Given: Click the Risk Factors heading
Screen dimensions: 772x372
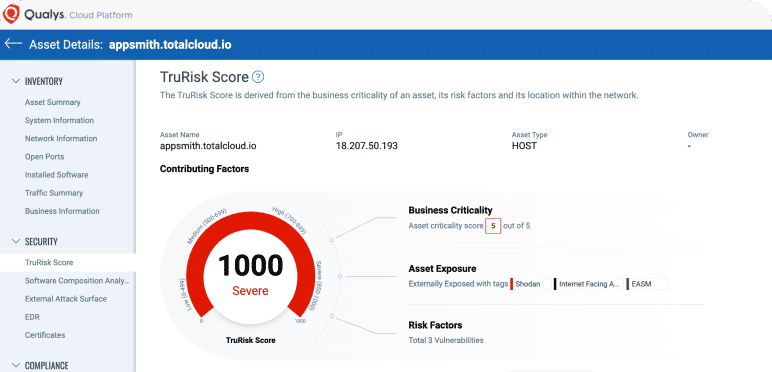Looking at the screenshot, I should pyautogui.click(x=435, y=325).
